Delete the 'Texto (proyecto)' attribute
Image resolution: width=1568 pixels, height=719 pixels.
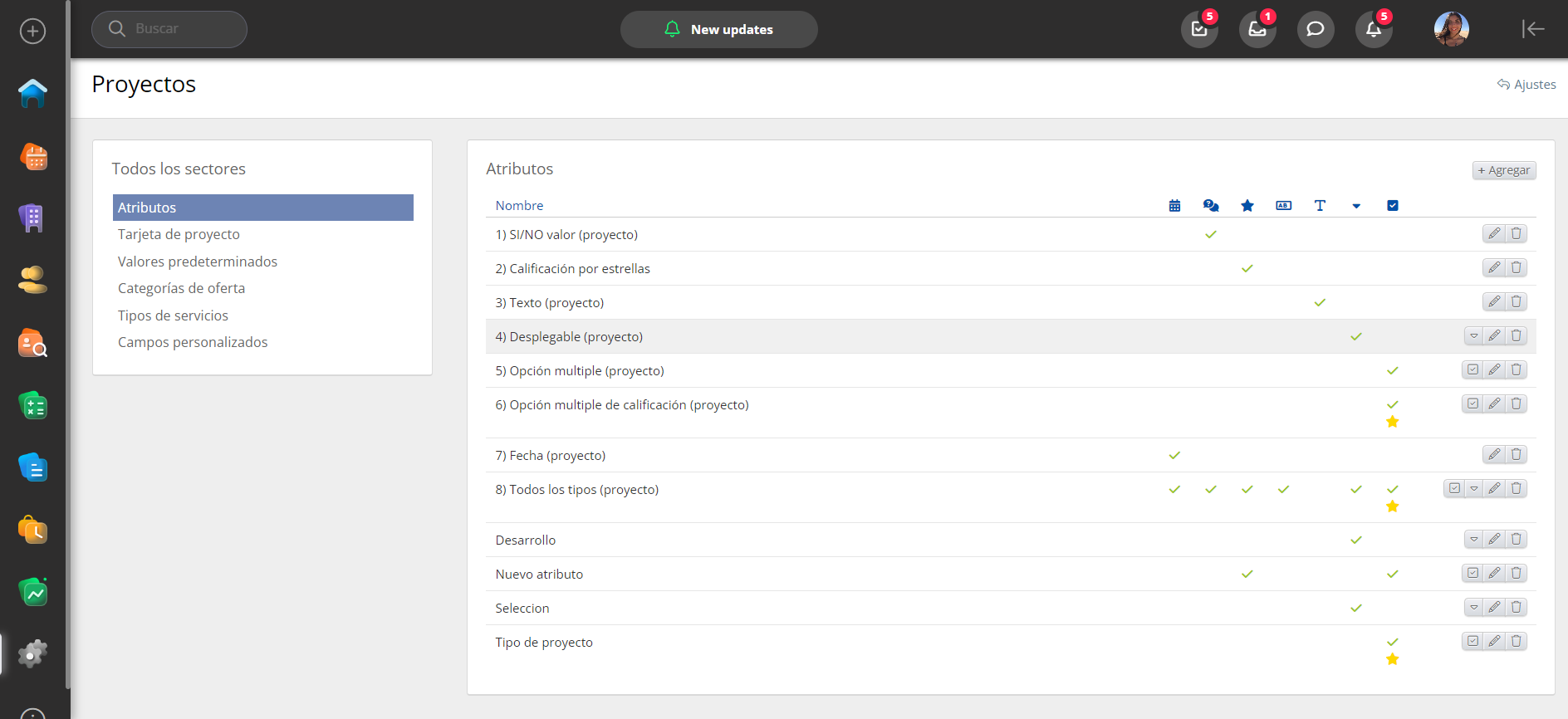click(1516, 302)
